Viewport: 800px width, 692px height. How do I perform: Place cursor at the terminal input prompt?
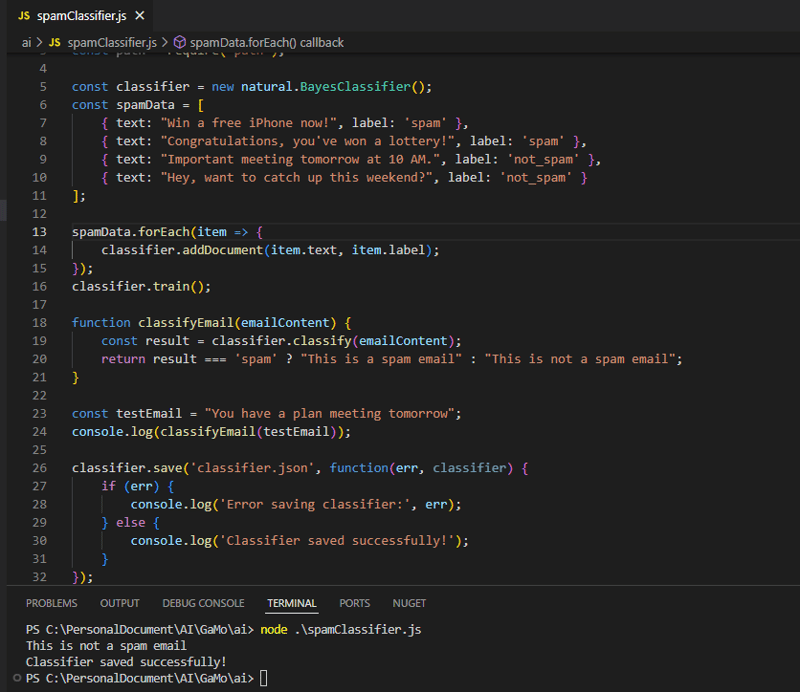click(264, 678)
